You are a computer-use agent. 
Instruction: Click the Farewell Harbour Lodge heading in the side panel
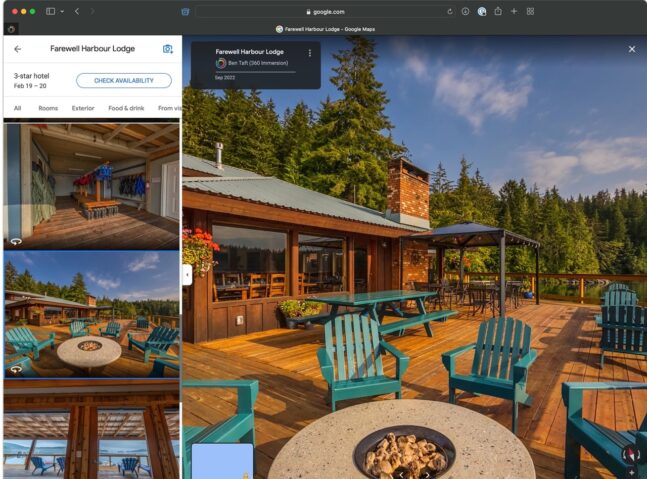click(x=92, y=49)
